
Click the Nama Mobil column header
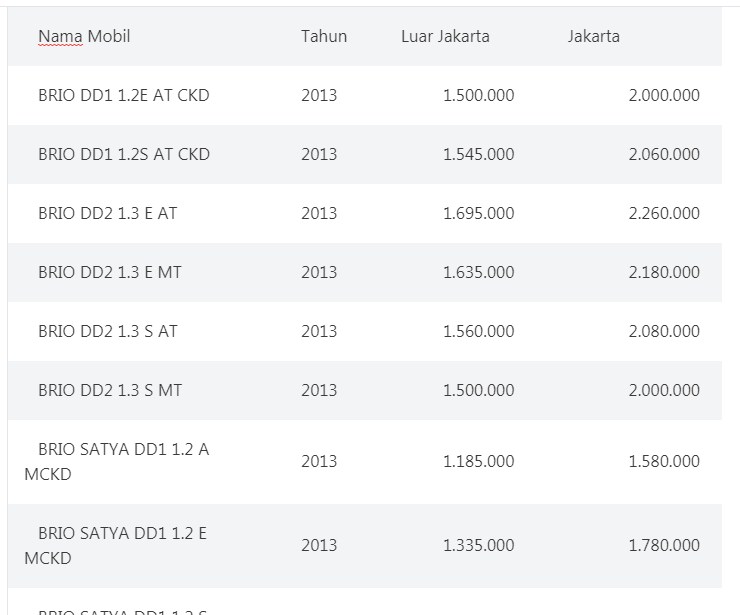pos(84,36)
